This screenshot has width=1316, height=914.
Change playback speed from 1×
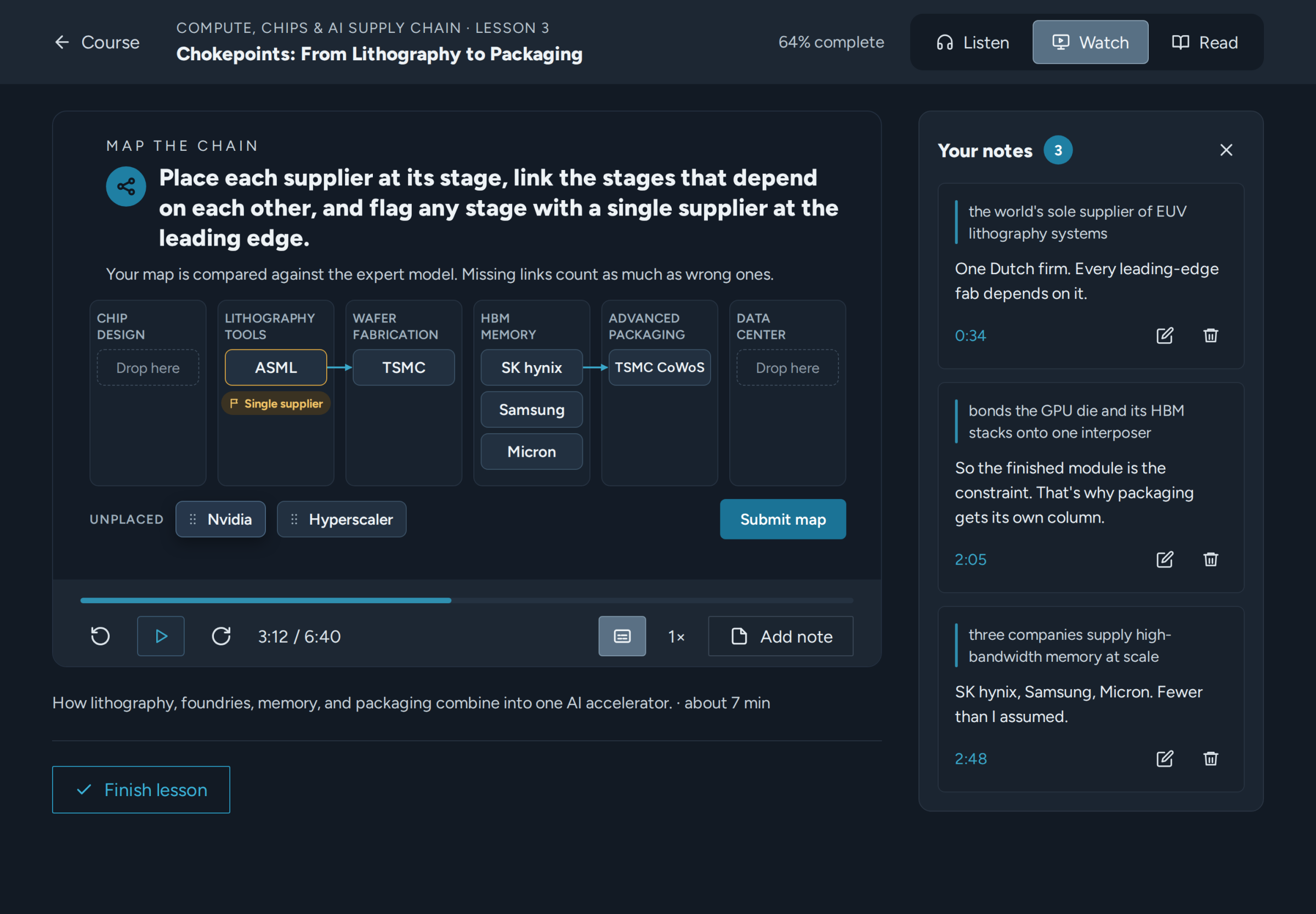coord(676,636)
